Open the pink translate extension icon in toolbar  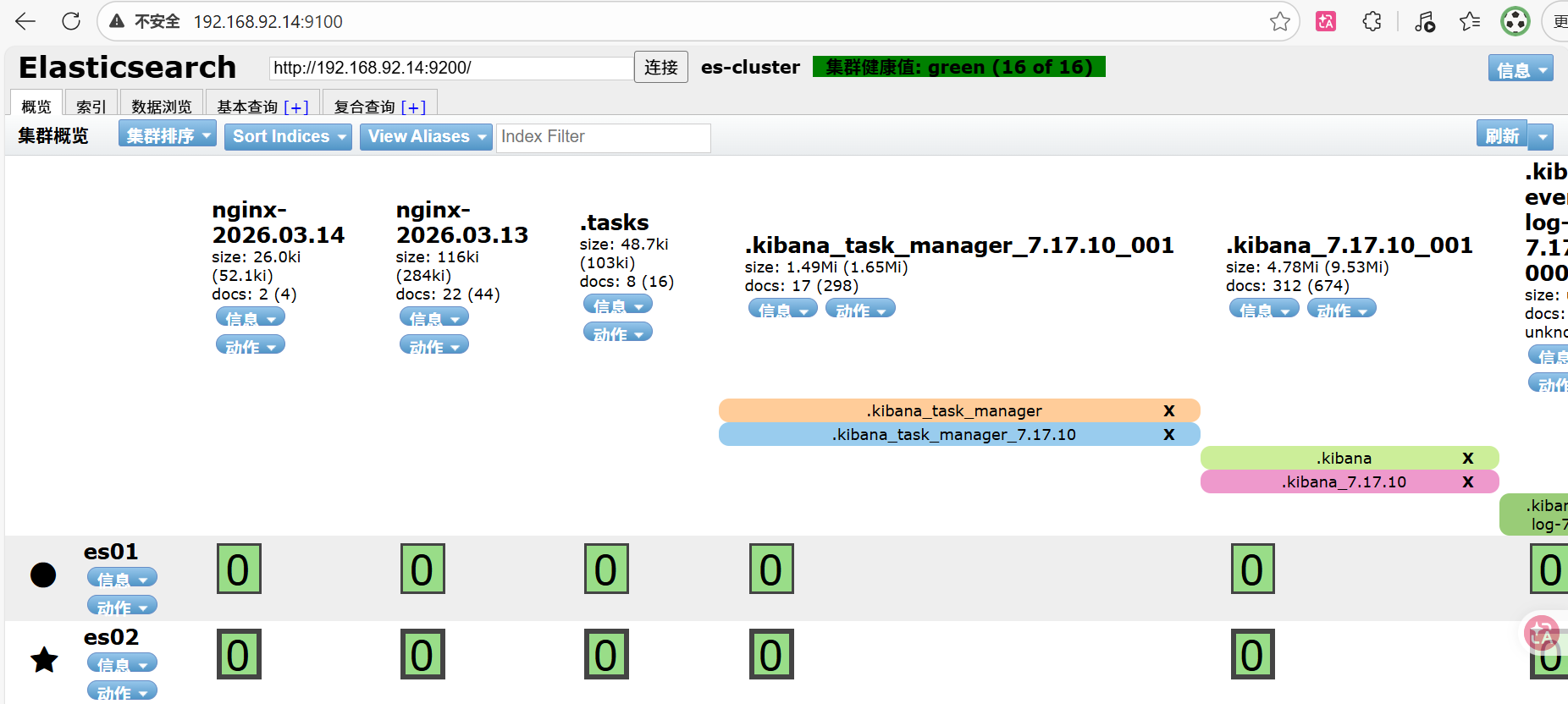point(1326,21)
